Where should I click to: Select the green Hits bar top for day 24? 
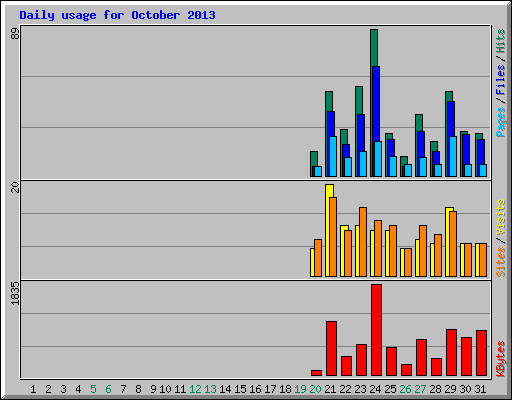pyautogui.click(x=374, y=47)
